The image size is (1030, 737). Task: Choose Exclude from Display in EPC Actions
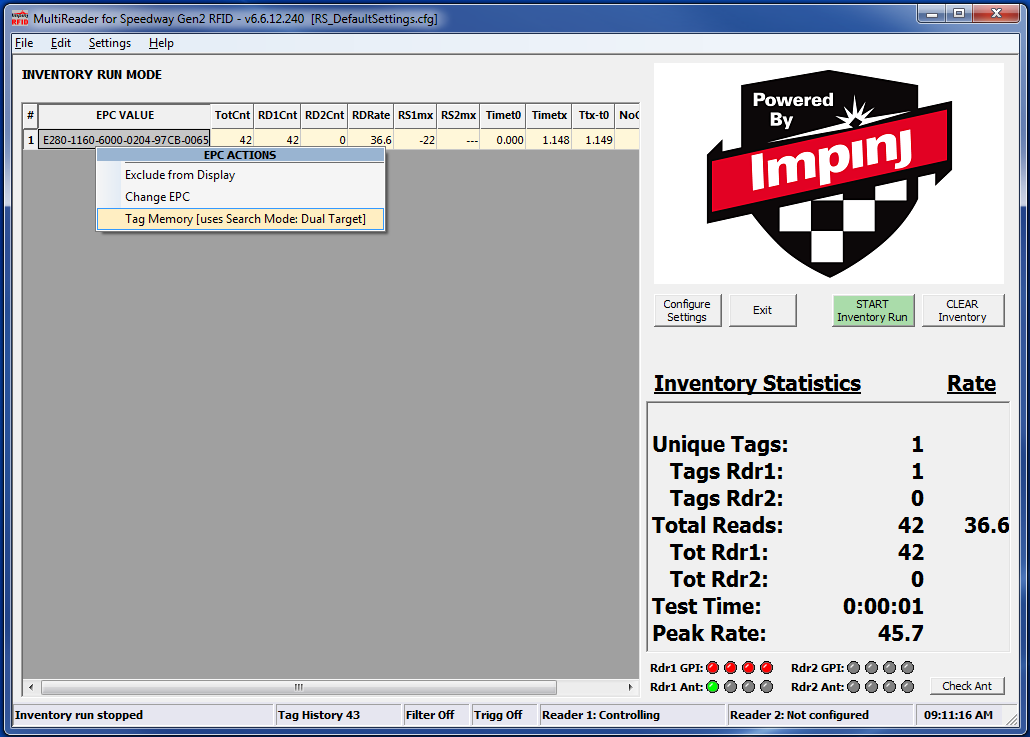click(x=240, y=175)
